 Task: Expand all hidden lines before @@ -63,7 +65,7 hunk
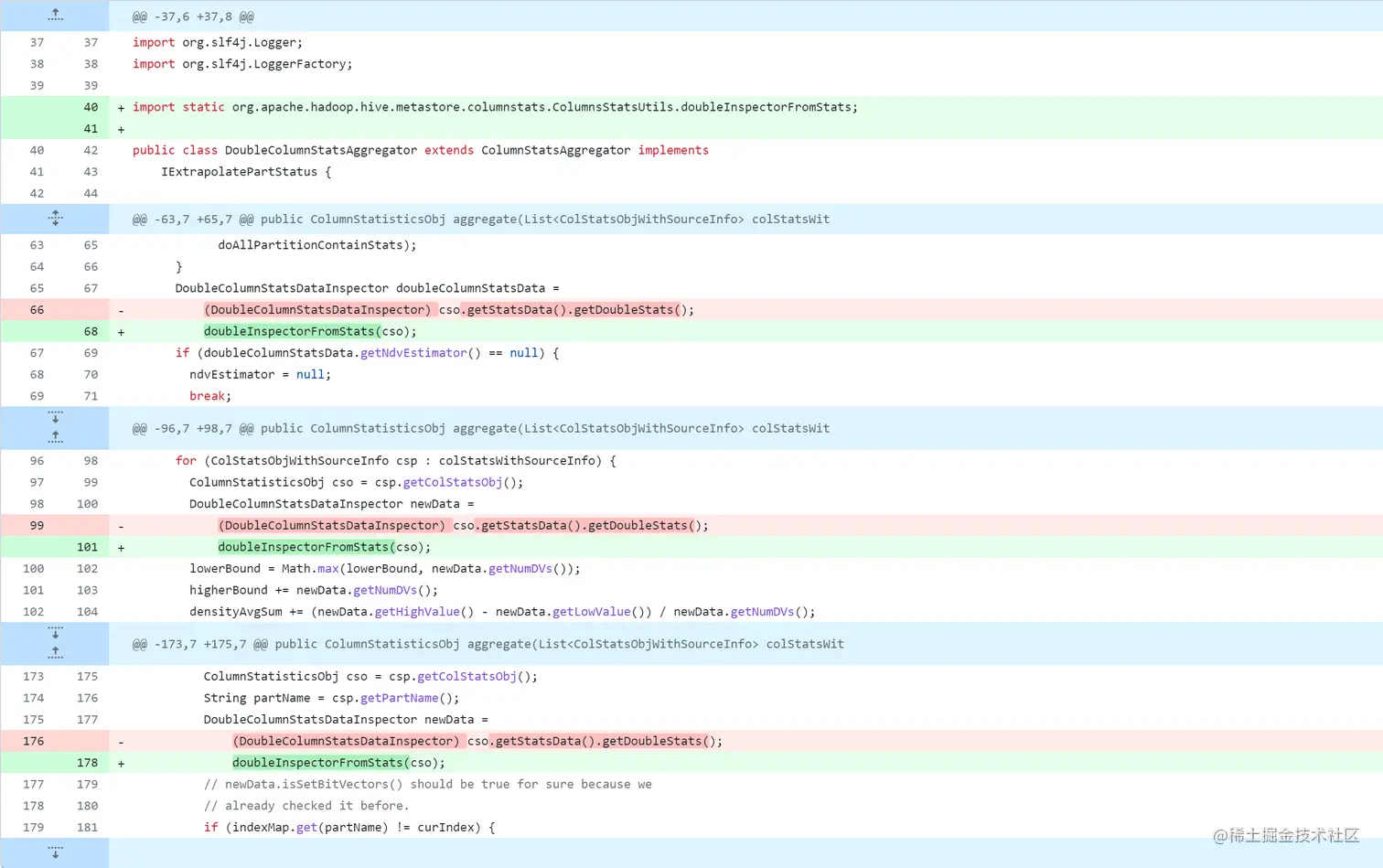(x=55, y=219)
